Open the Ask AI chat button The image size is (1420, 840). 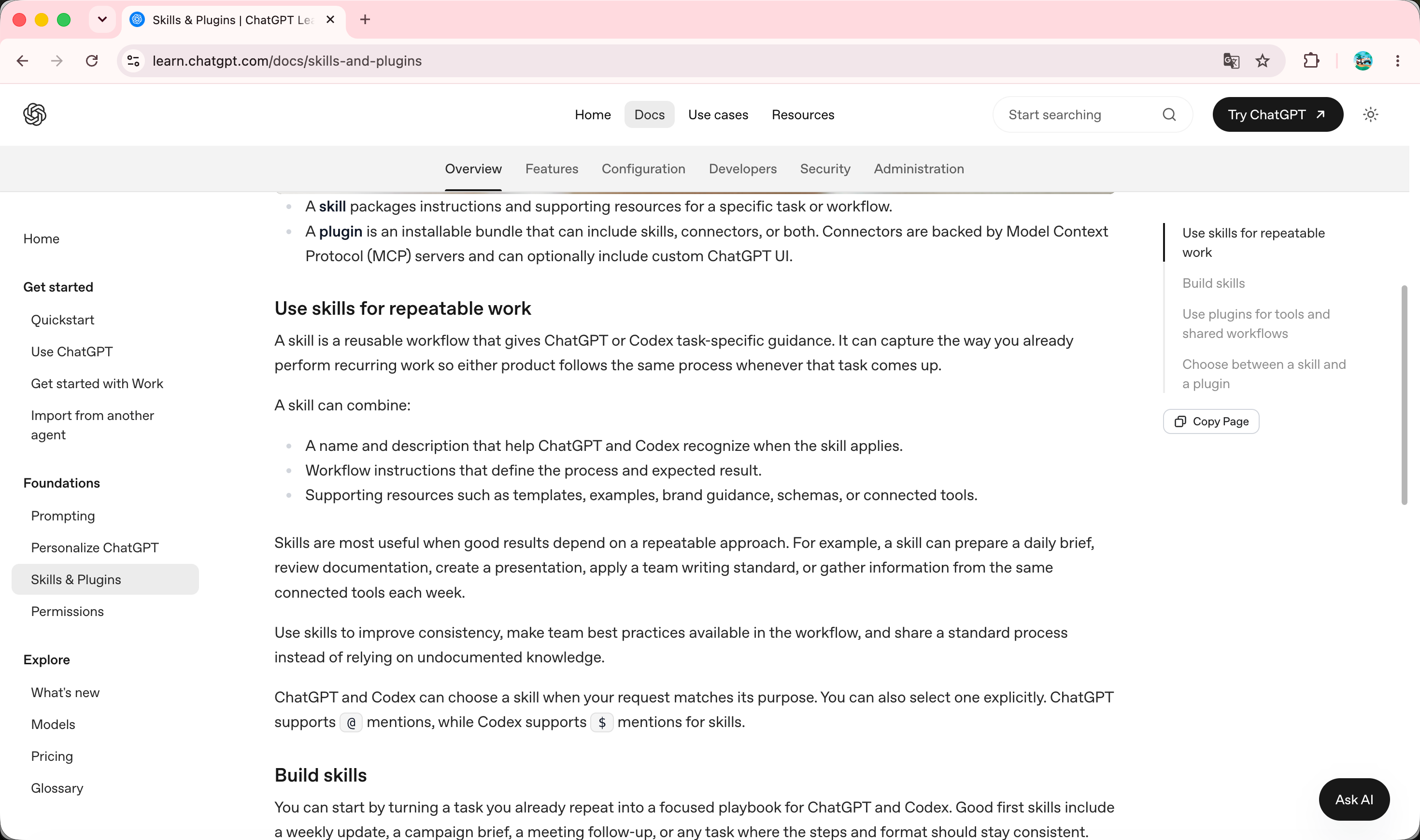(1354, 799)
